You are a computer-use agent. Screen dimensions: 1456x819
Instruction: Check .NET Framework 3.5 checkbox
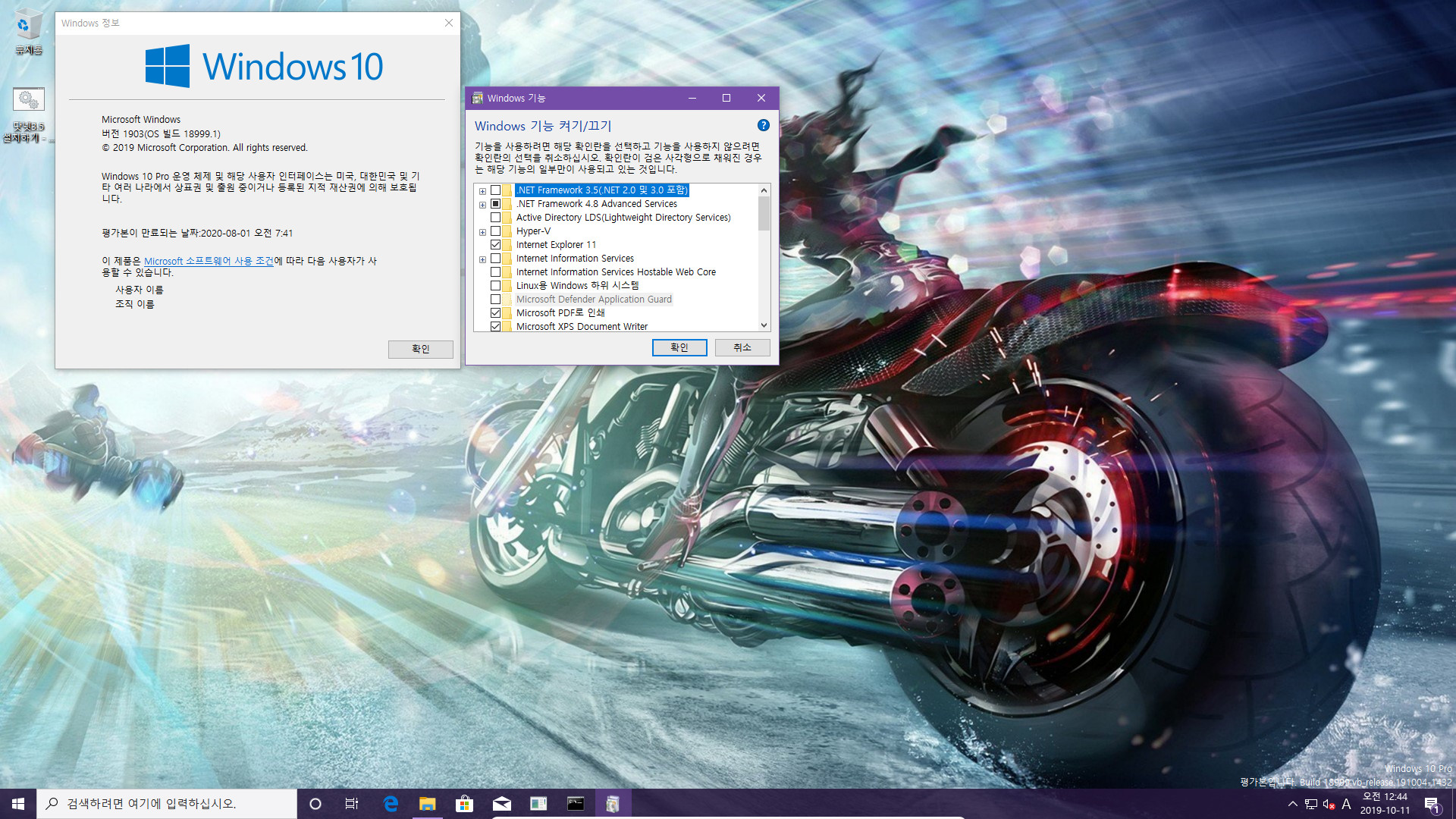pos(495,190)
